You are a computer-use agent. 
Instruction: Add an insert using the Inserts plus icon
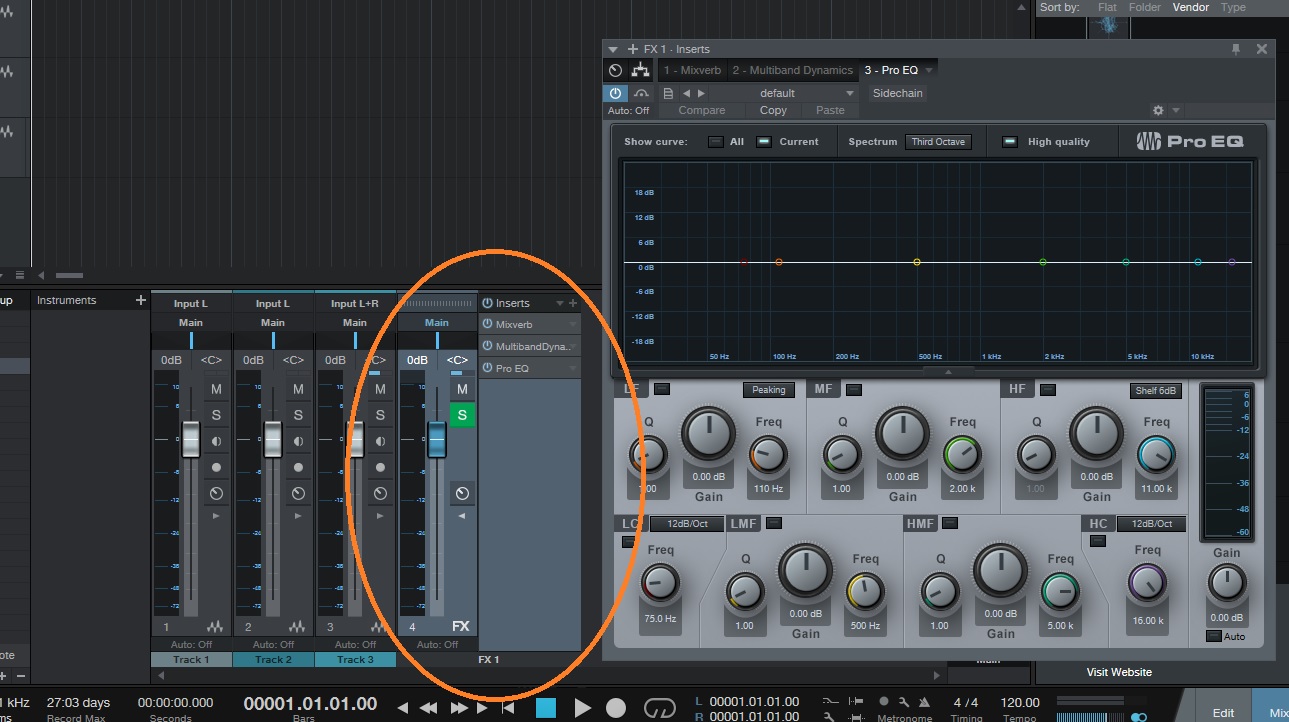(x=573, y=303)
